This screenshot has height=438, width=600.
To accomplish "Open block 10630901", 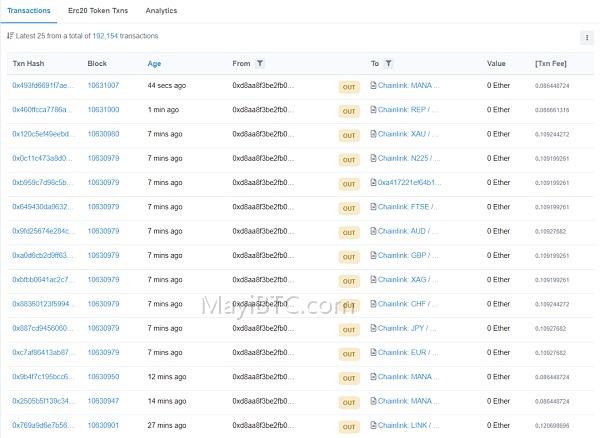I will click(103, 425).
